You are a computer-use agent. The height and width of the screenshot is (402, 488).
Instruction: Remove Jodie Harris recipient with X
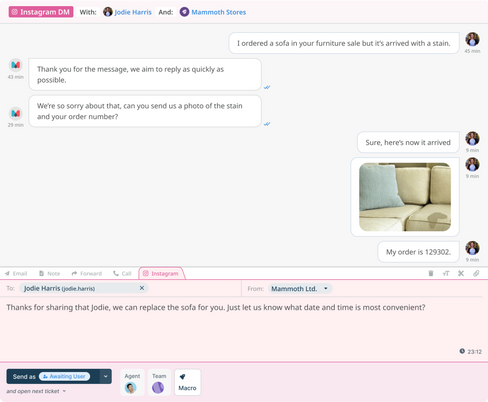tap(142, 288)
